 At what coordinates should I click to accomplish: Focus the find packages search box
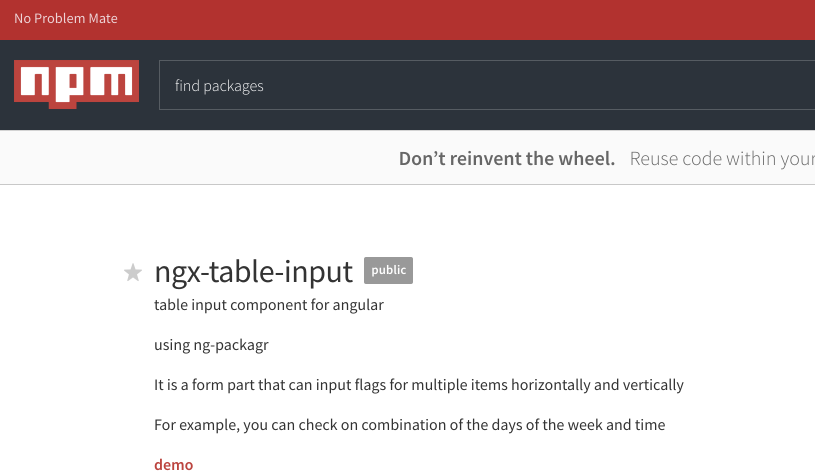click(x=487, y=85)
